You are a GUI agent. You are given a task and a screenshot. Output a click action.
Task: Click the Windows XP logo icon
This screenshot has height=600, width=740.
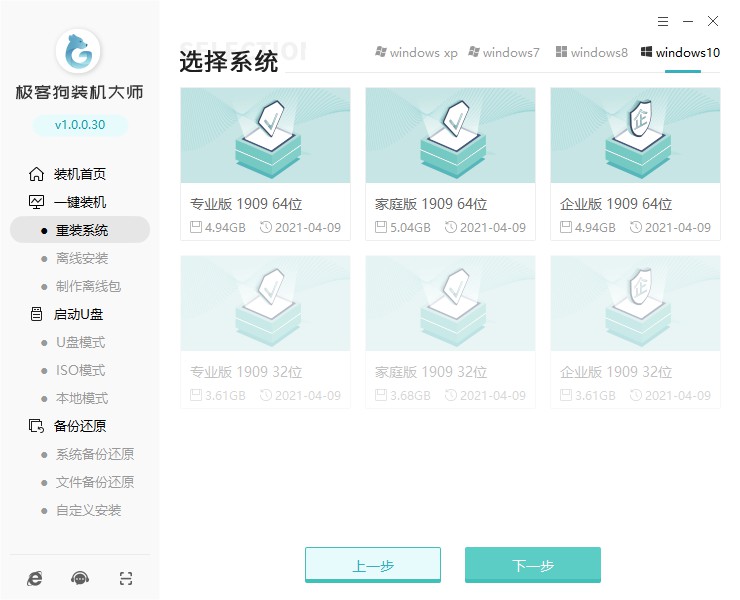tap(380, 51)
